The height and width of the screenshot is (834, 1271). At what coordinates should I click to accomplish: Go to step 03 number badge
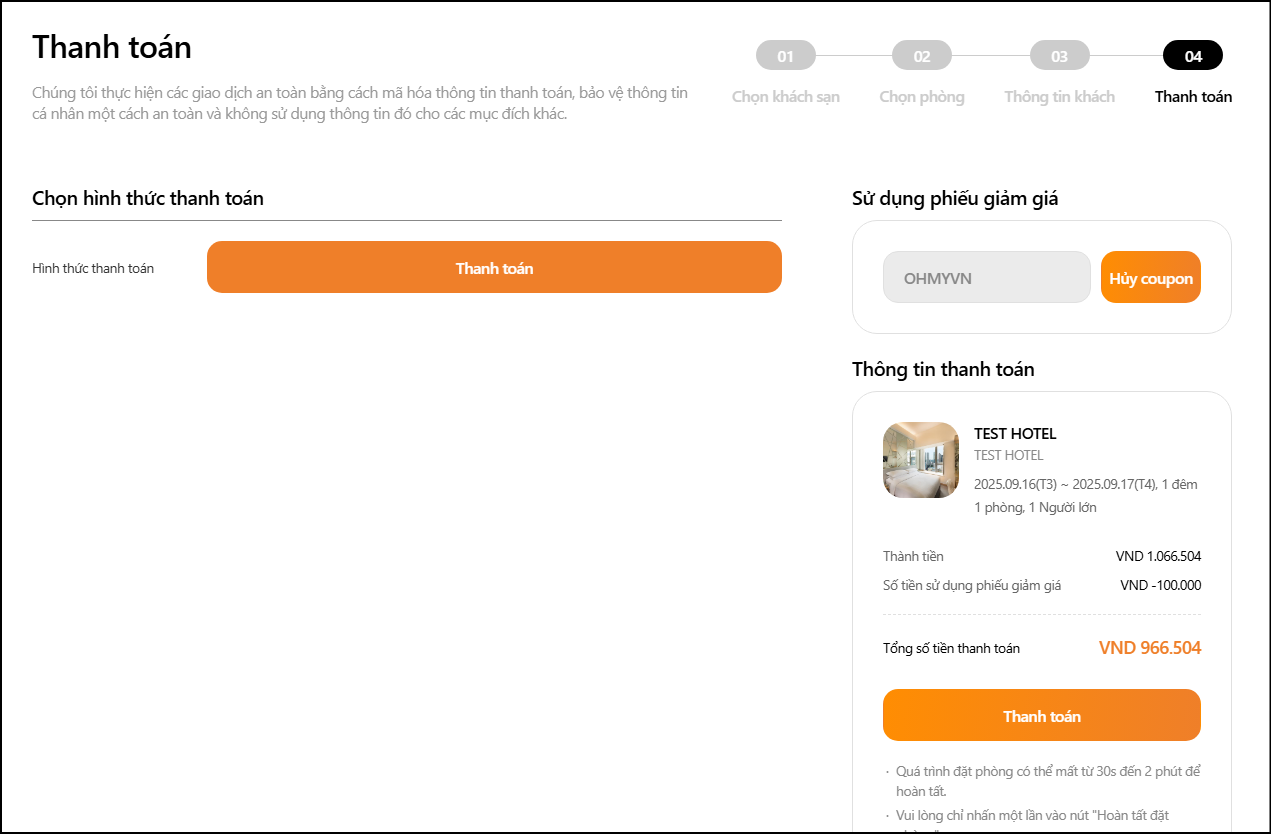tap(1059, 56)
